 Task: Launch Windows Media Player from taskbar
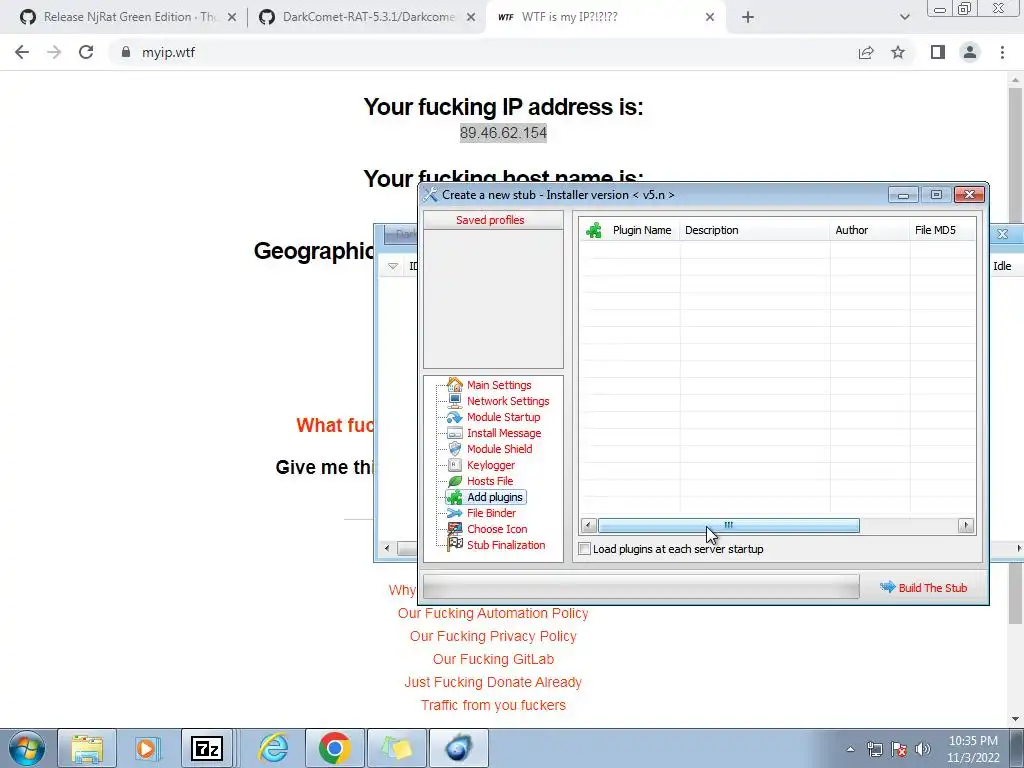pos(147,748)
